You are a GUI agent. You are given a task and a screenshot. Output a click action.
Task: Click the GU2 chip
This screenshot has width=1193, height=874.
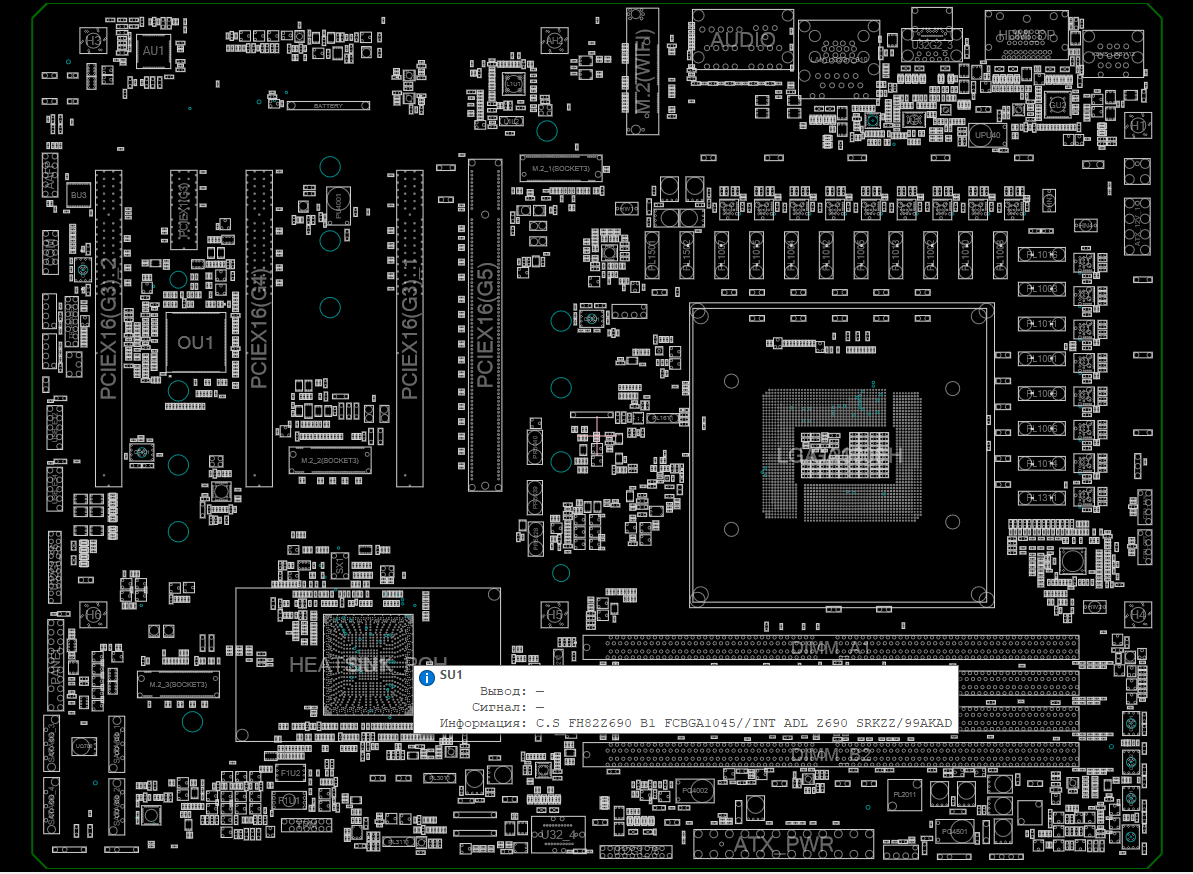(1058, 105)
